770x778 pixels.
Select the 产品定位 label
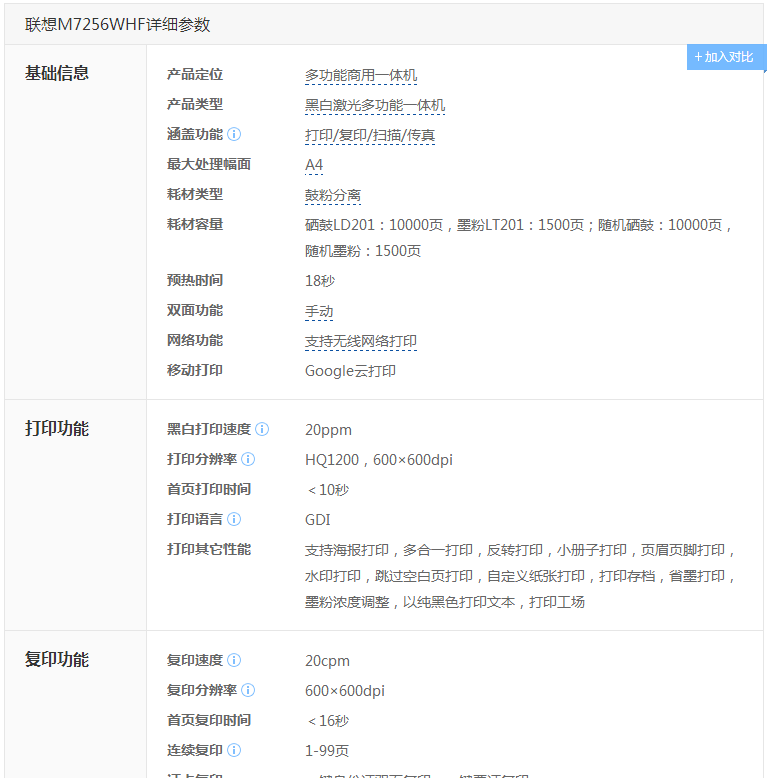(x=195, y=74)
